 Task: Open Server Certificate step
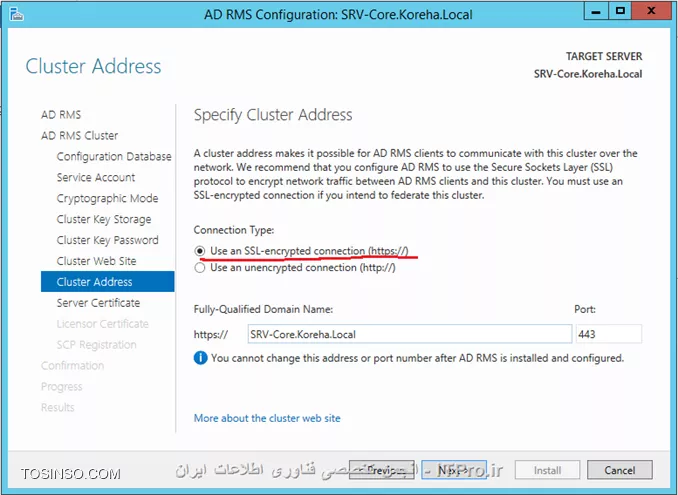pyautogui.click(x=98, y=303)
